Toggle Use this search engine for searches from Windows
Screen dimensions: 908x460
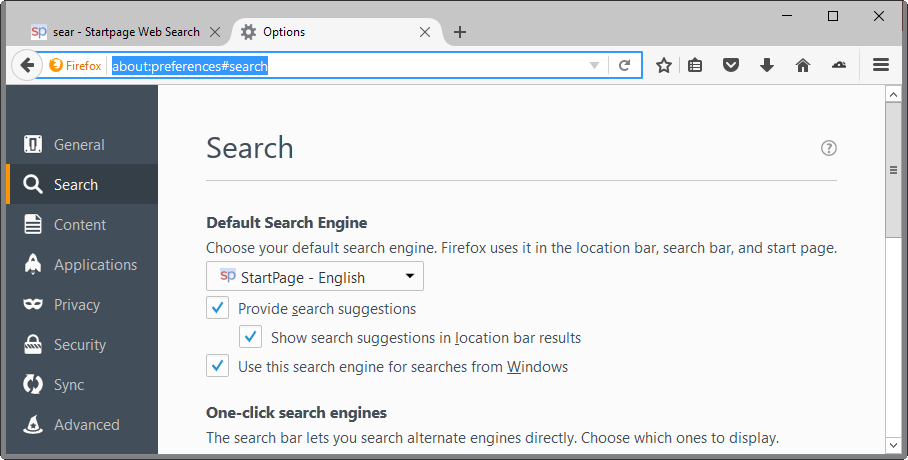click(217, 366)
